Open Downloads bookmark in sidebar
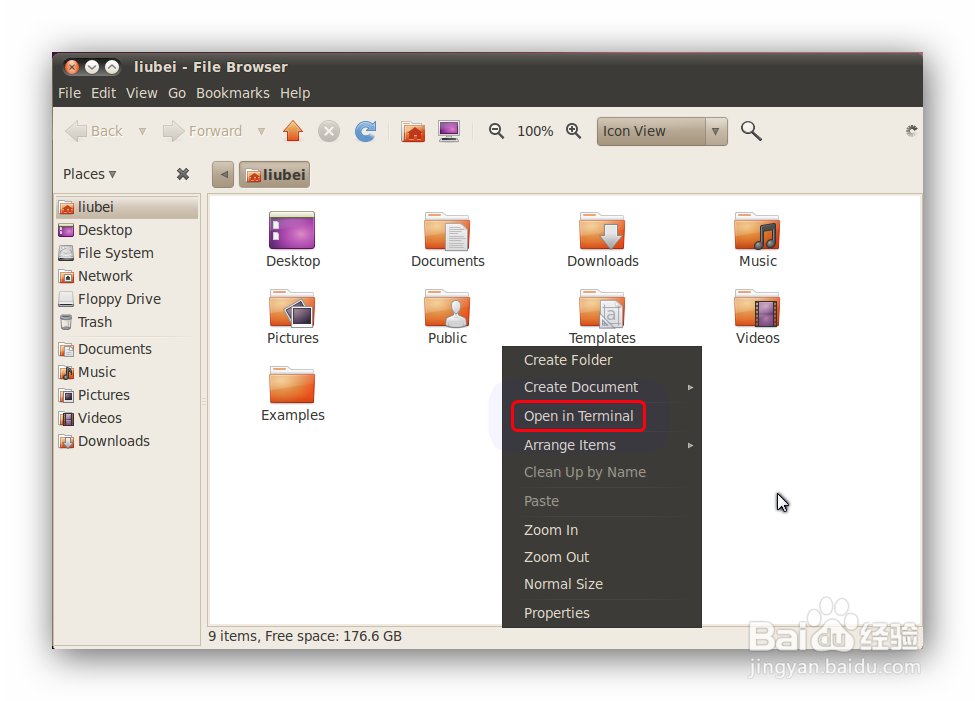This screenshot has width=975, height=701. click(x=127, y=441)
